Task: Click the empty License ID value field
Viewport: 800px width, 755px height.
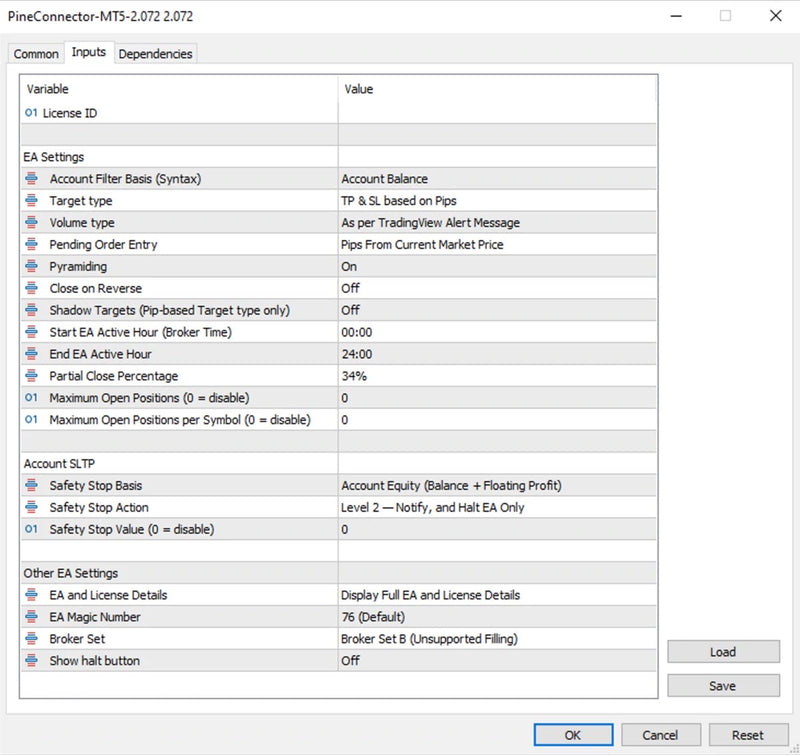Action: [x=497, y=113]
